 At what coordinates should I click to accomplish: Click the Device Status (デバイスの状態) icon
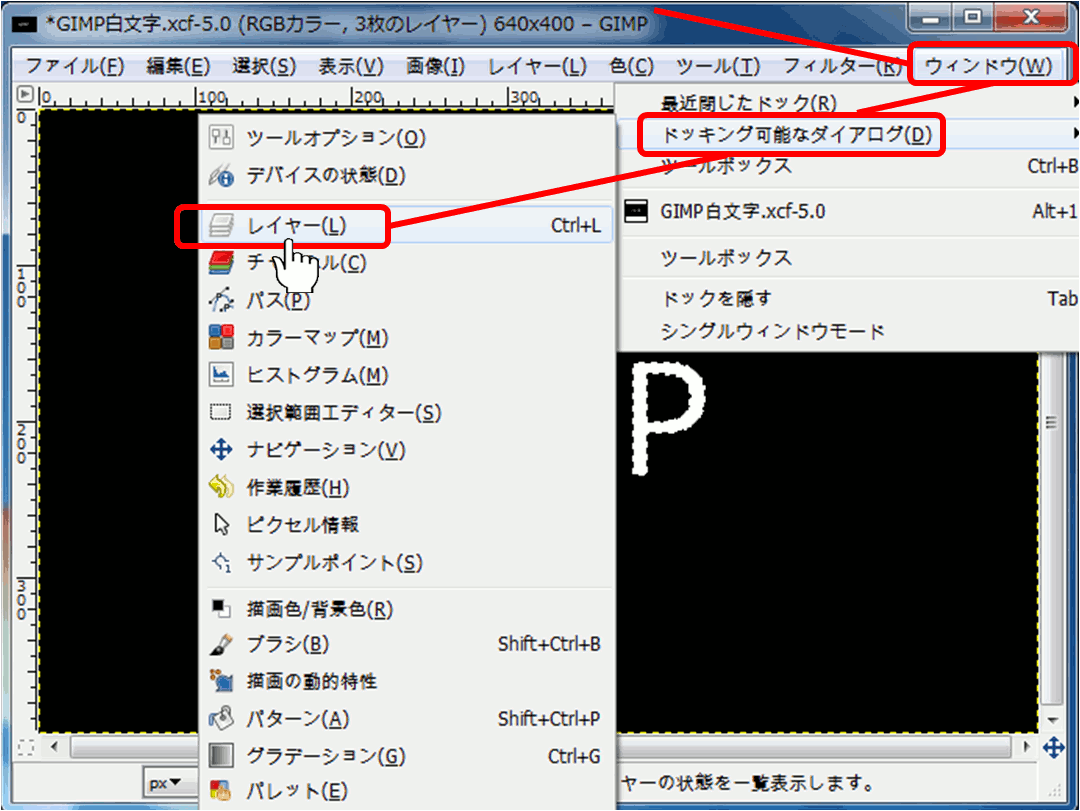(x=221, y=175)
